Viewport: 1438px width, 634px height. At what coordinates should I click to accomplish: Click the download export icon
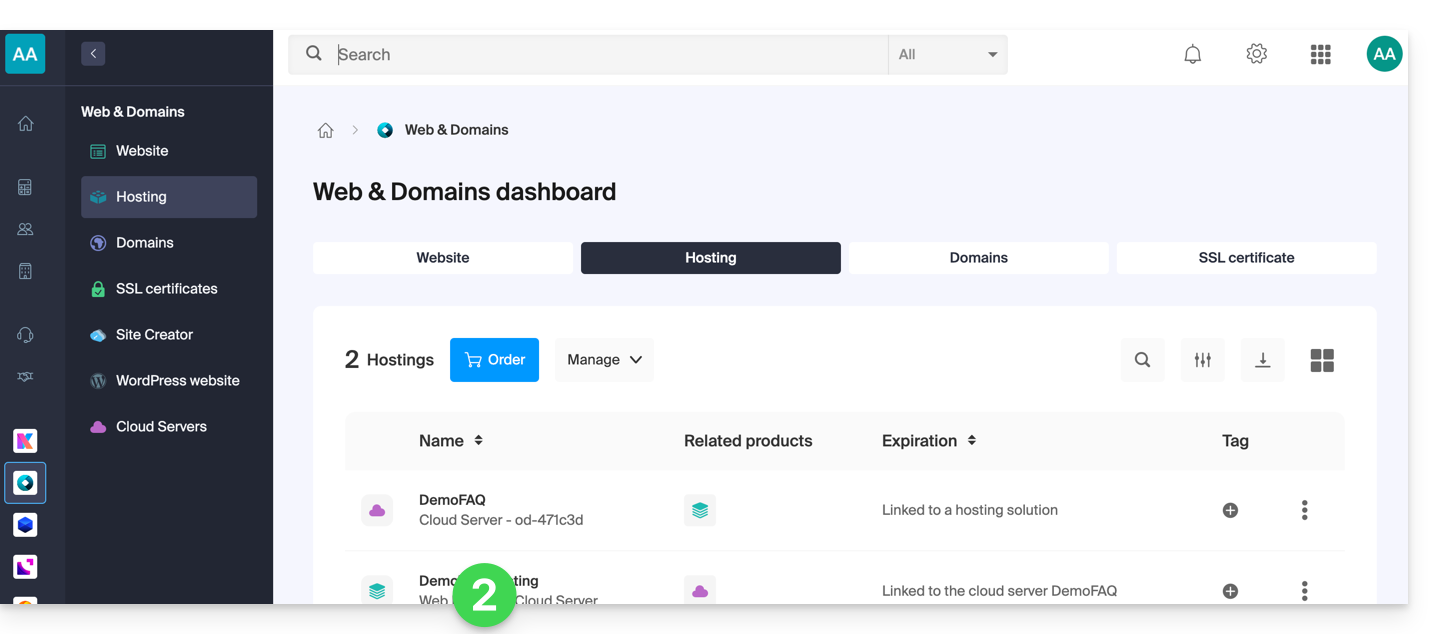point(1262,360)
